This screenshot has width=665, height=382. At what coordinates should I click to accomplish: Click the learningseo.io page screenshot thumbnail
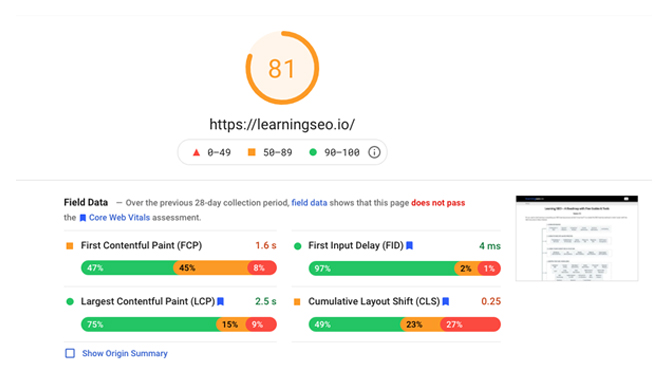coord(577,238)
